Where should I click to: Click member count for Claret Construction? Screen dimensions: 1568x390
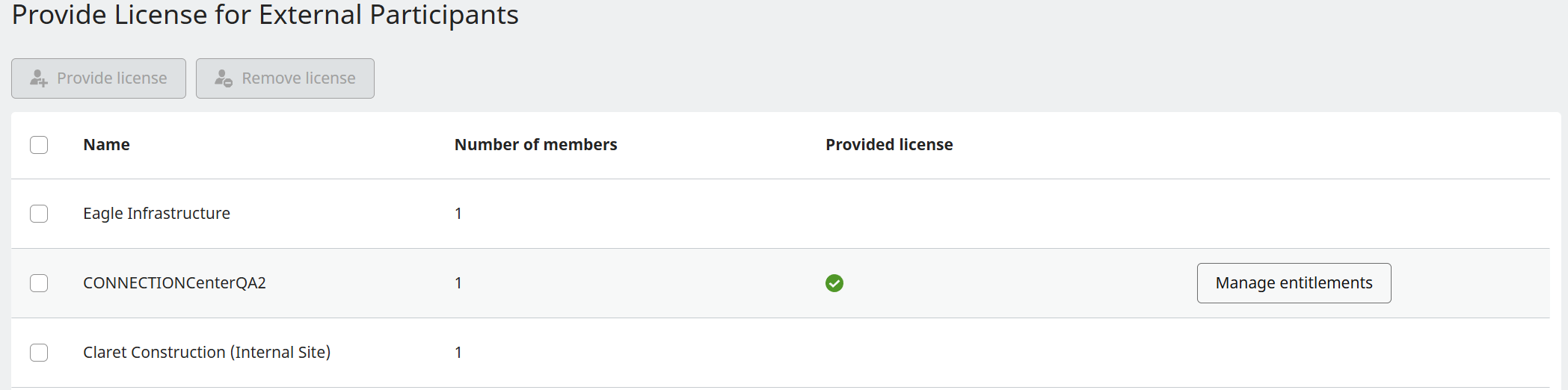458,353
